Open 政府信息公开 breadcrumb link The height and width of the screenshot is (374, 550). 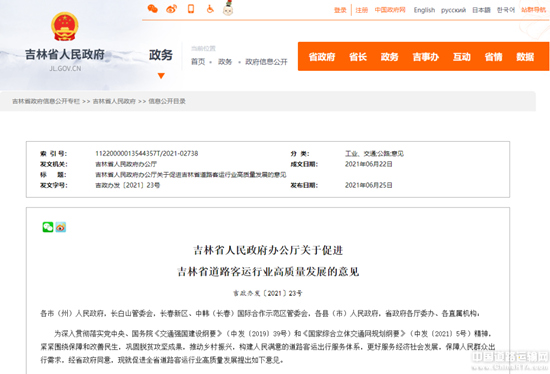(x=266, y=62)
